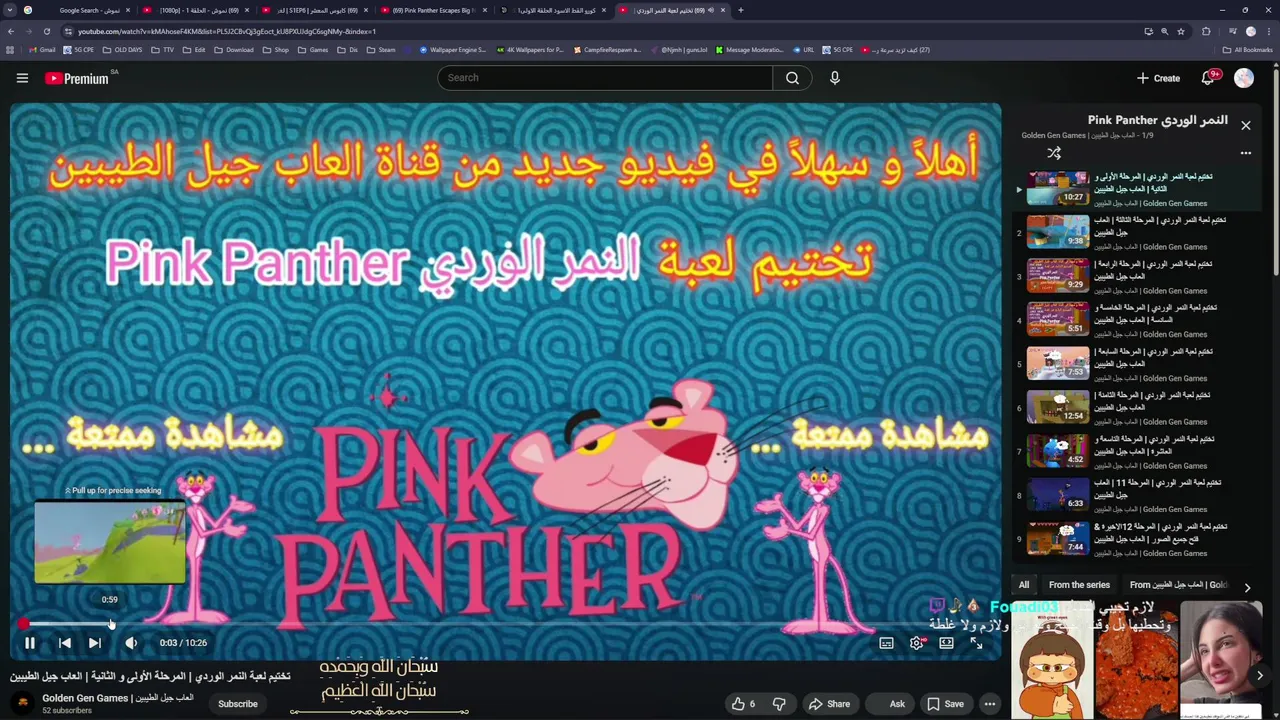Open a new browser tab
This screenshot has height=720, width=1280.
point(740,10)
